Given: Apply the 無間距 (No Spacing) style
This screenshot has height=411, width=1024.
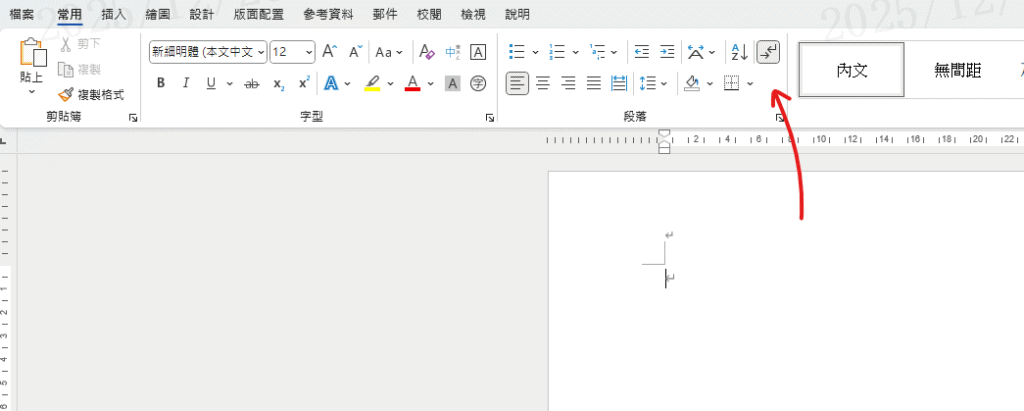Looking at the screenshot, I should point(957,70).
